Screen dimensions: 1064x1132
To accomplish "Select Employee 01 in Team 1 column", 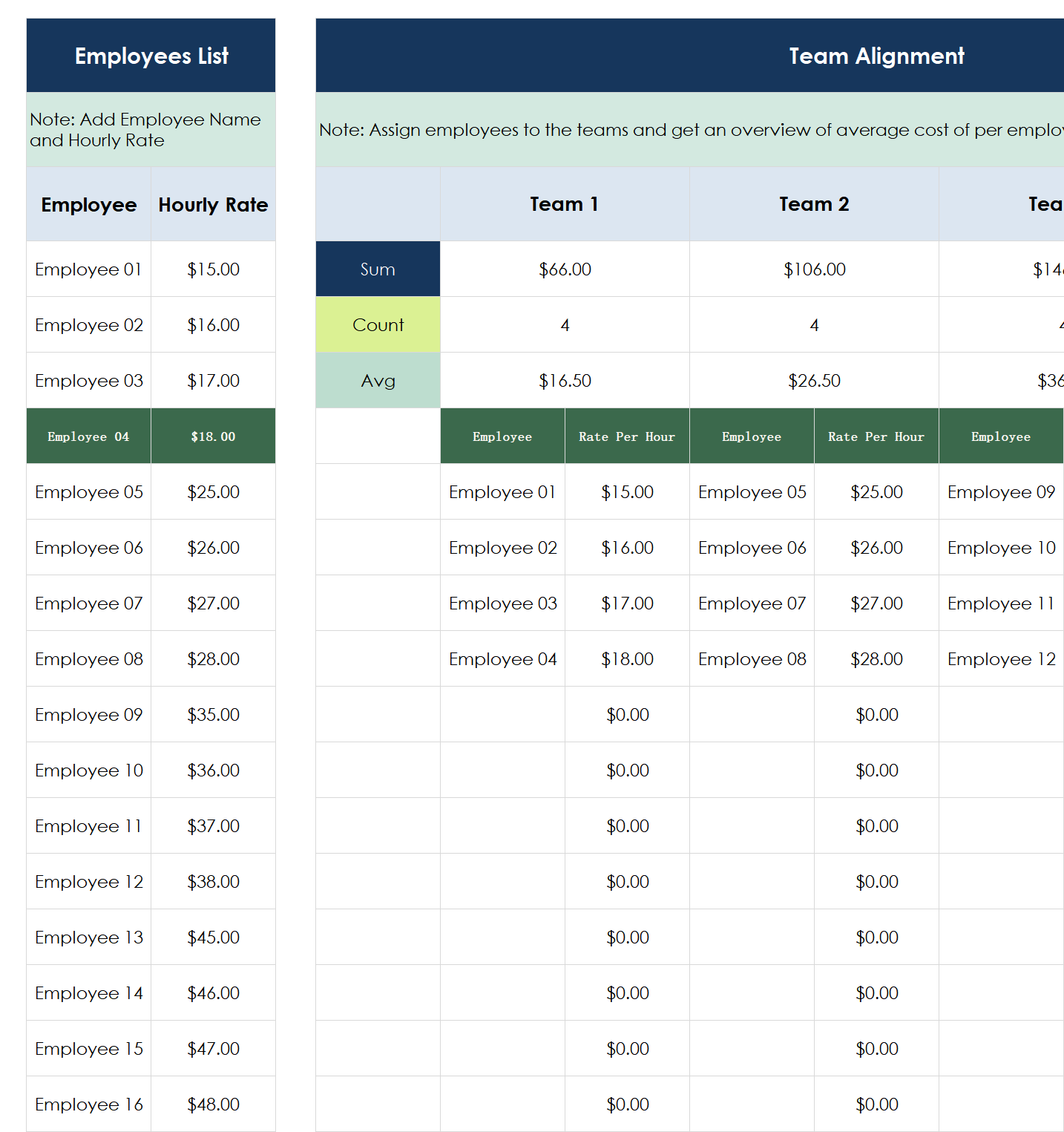I will click(x=502, y=492).
